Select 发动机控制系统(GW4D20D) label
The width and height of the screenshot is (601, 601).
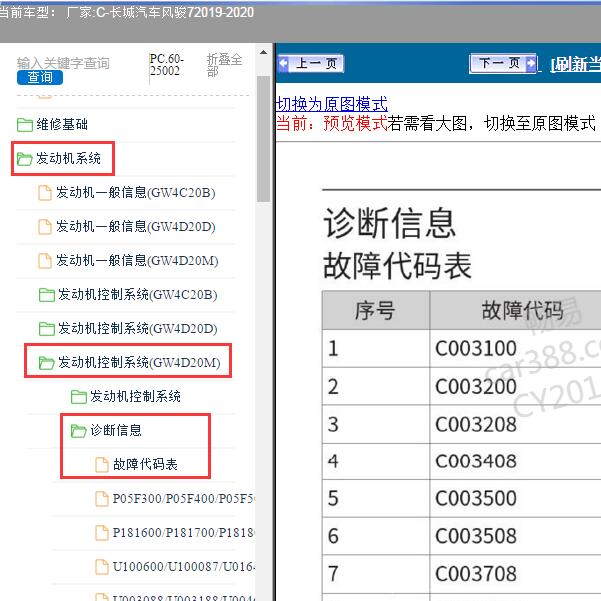[138, 328]
